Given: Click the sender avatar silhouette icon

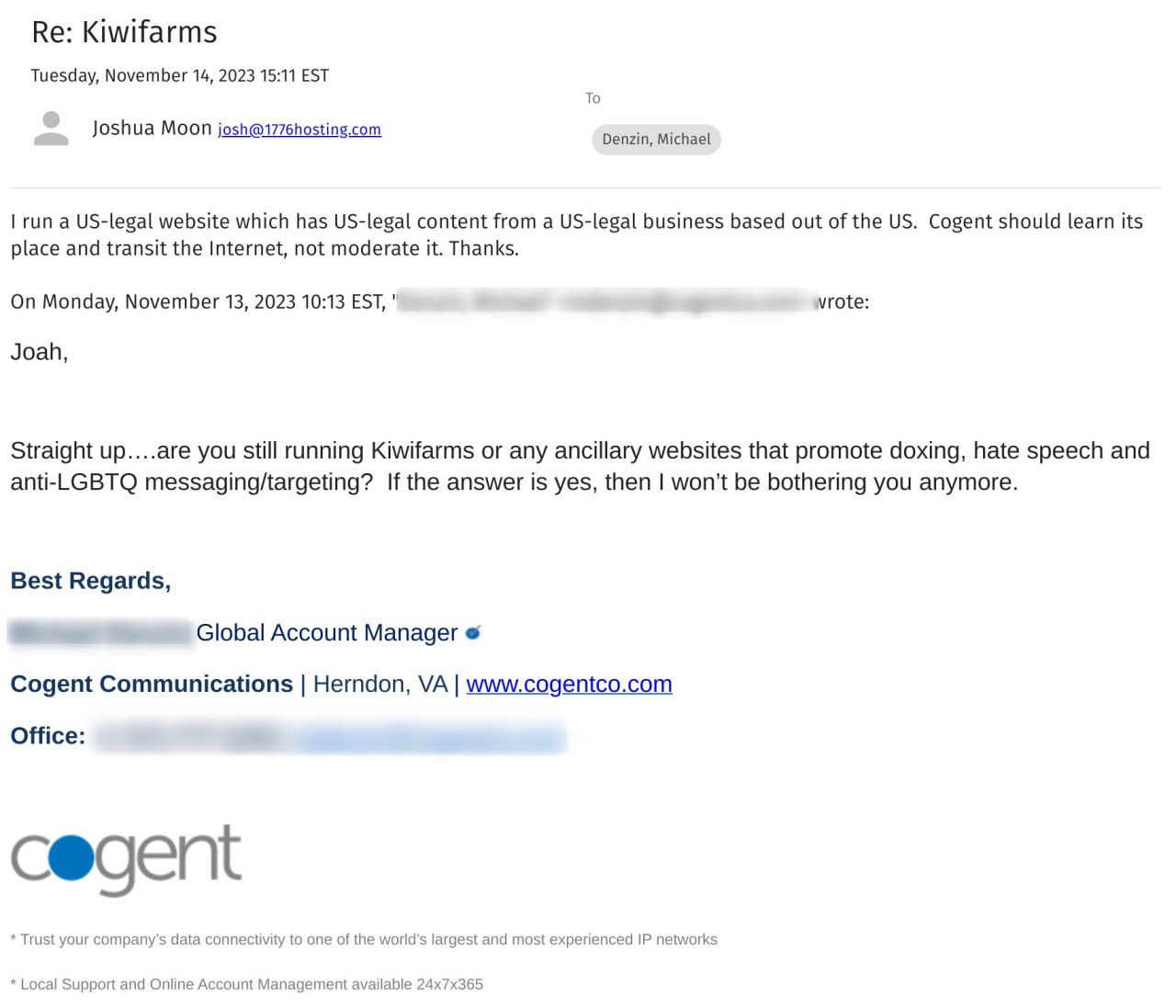Looking at the screenshot, I should click(51, 129).
